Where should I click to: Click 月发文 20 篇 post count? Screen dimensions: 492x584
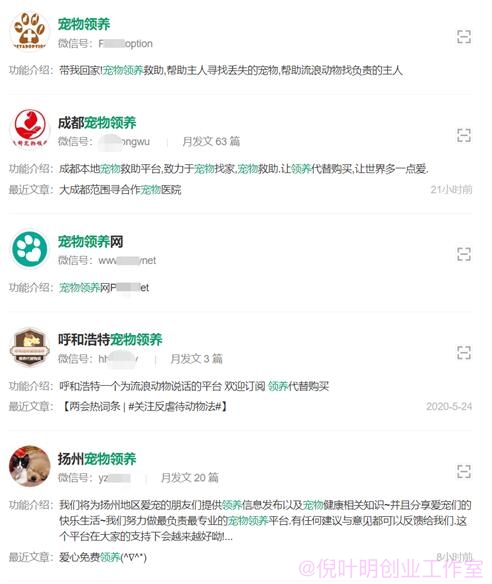point(190,477)
